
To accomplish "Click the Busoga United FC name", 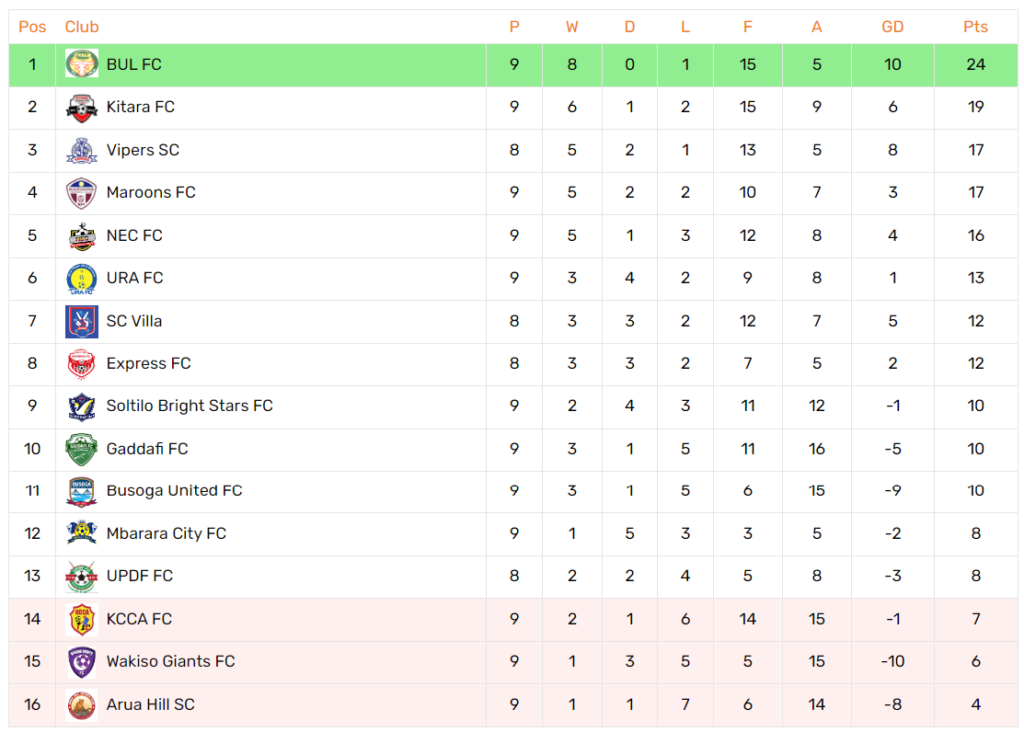I will coord(174,491).
